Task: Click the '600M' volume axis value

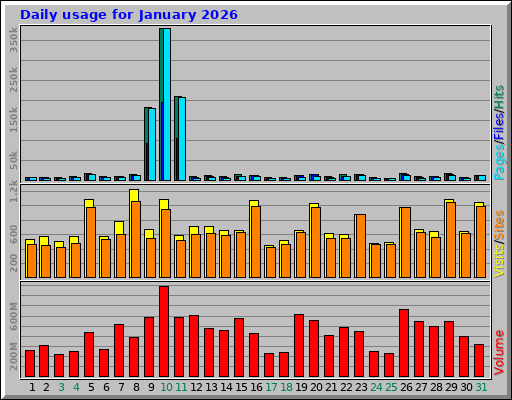Action: click(x=13, y=316)
